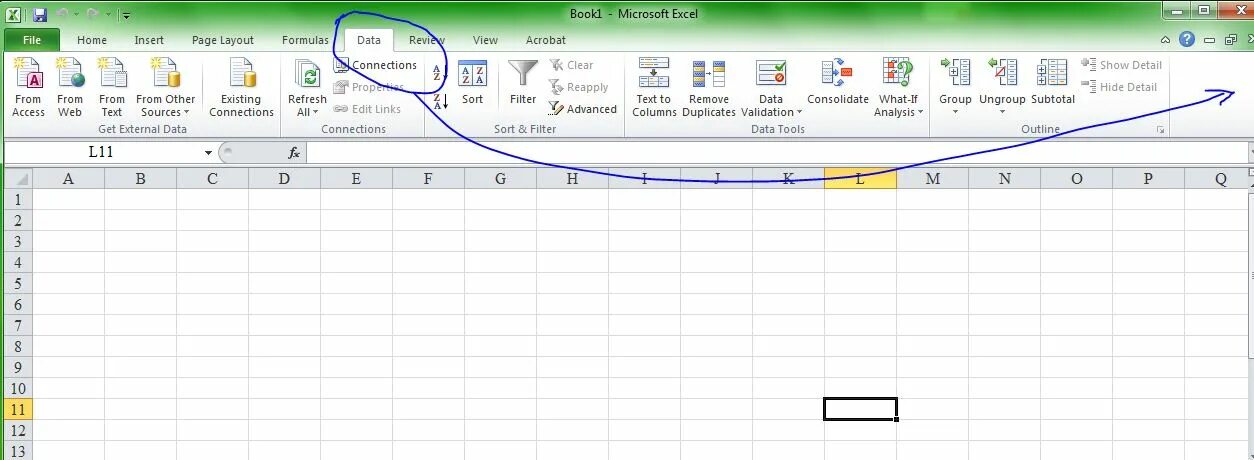Viewport: 1254px width, 460px height.
Task: Select column P header
Action: coord(1148,178)
